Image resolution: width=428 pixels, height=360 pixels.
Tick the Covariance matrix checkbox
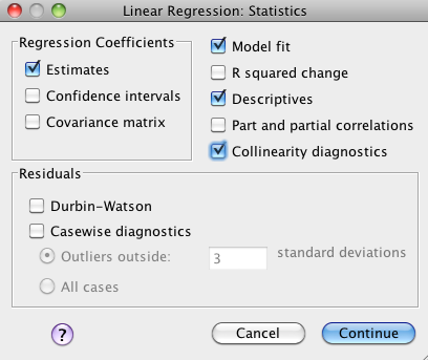[x=32, y=122]
